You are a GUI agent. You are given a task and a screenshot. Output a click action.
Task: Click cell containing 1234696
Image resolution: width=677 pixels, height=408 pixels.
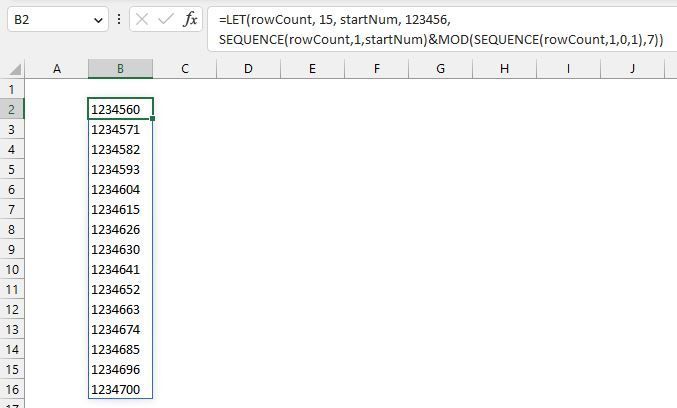click(120, 370)
